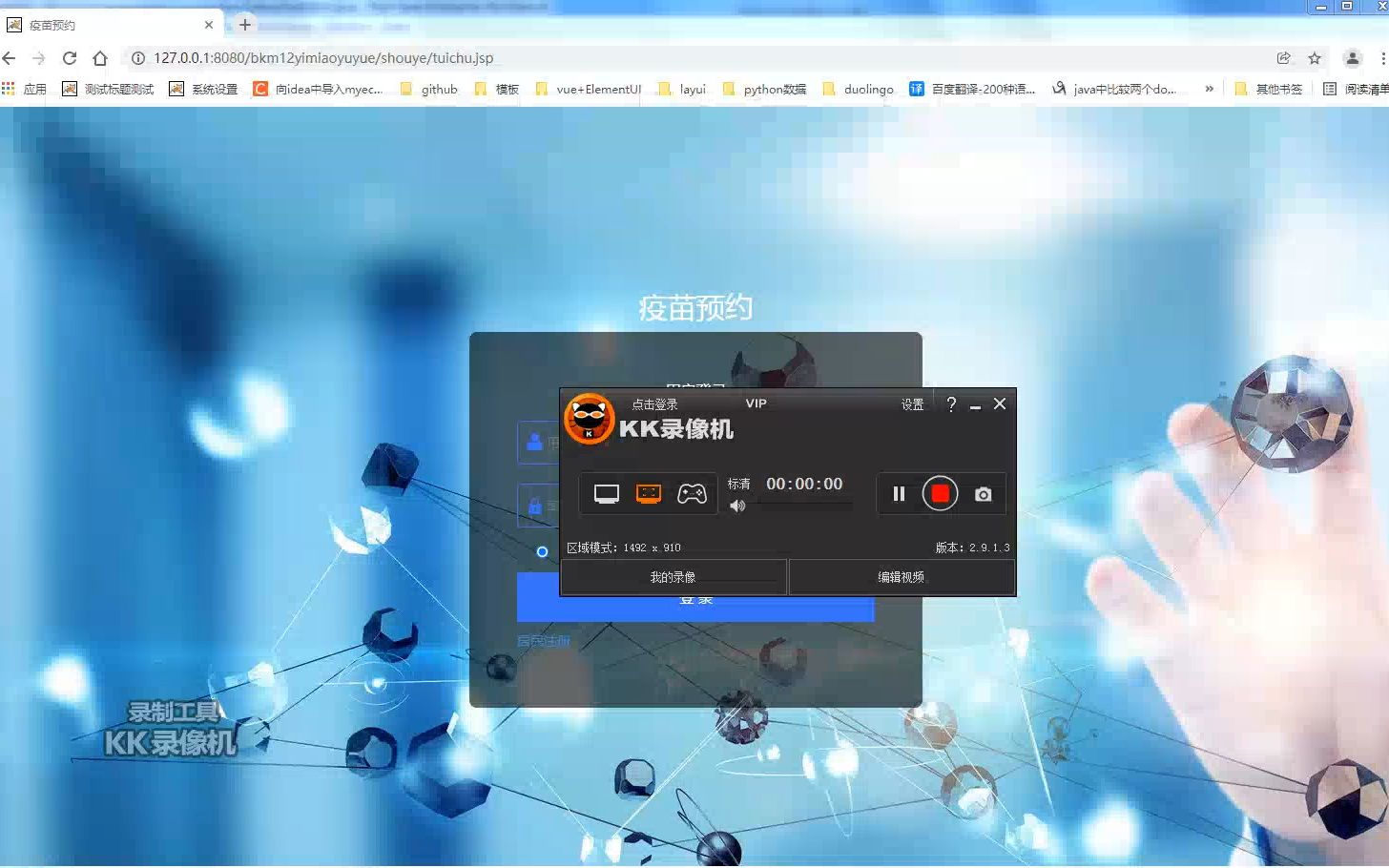Open 系统设置 bookmark
The width and height of the screenshot is (1389, 868).
[203, 89]
